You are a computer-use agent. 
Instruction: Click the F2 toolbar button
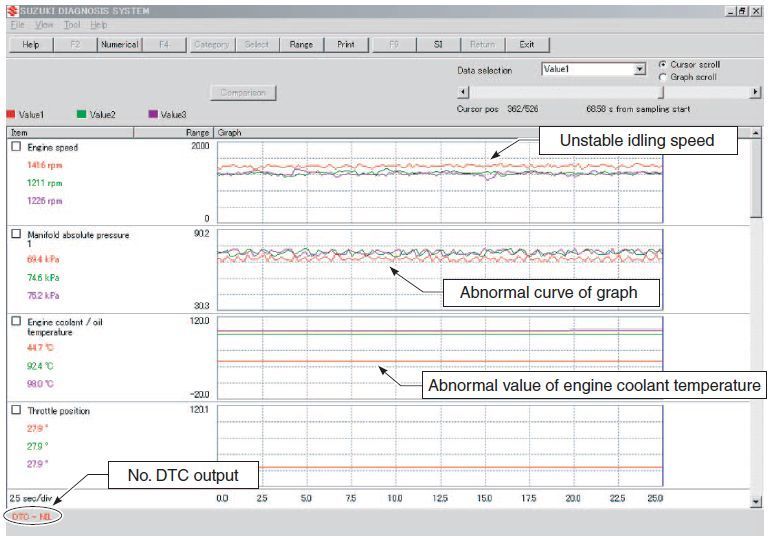pyautogui.click(x=75, y=44)
